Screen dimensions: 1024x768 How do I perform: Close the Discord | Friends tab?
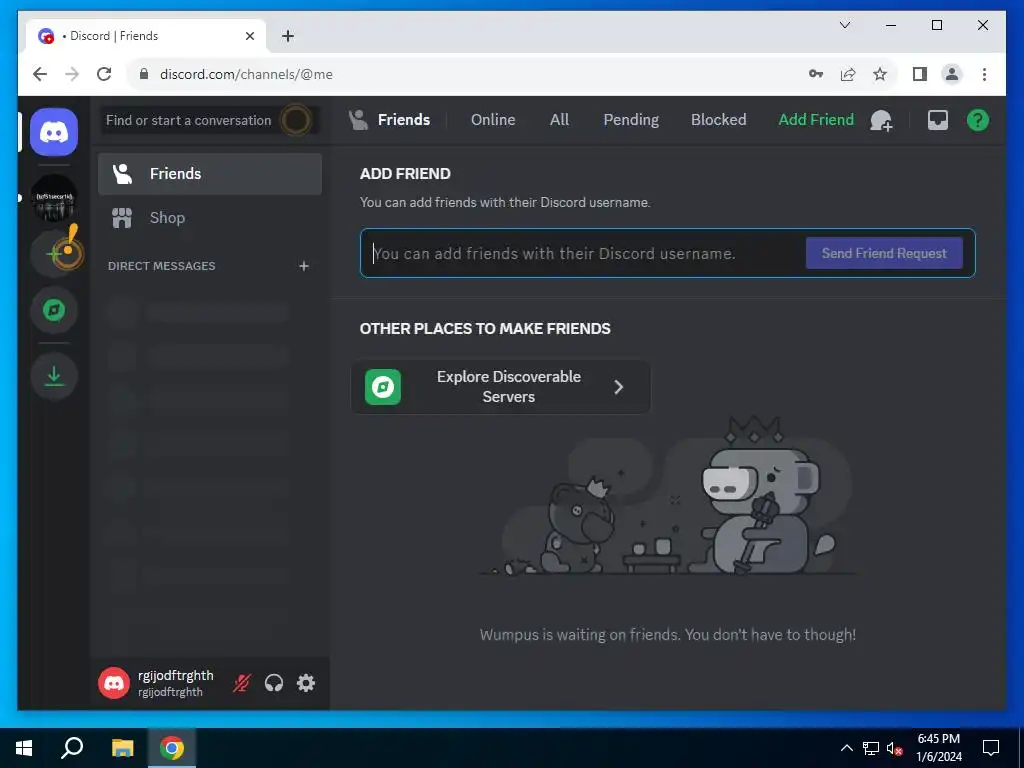click(249, 36)
